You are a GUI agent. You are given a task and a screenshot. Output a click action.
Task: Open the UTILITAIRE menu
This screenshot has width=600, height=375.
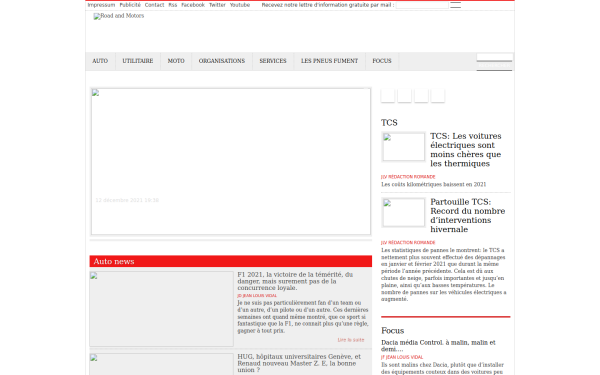pyautogui.click(x=138, y=61)
